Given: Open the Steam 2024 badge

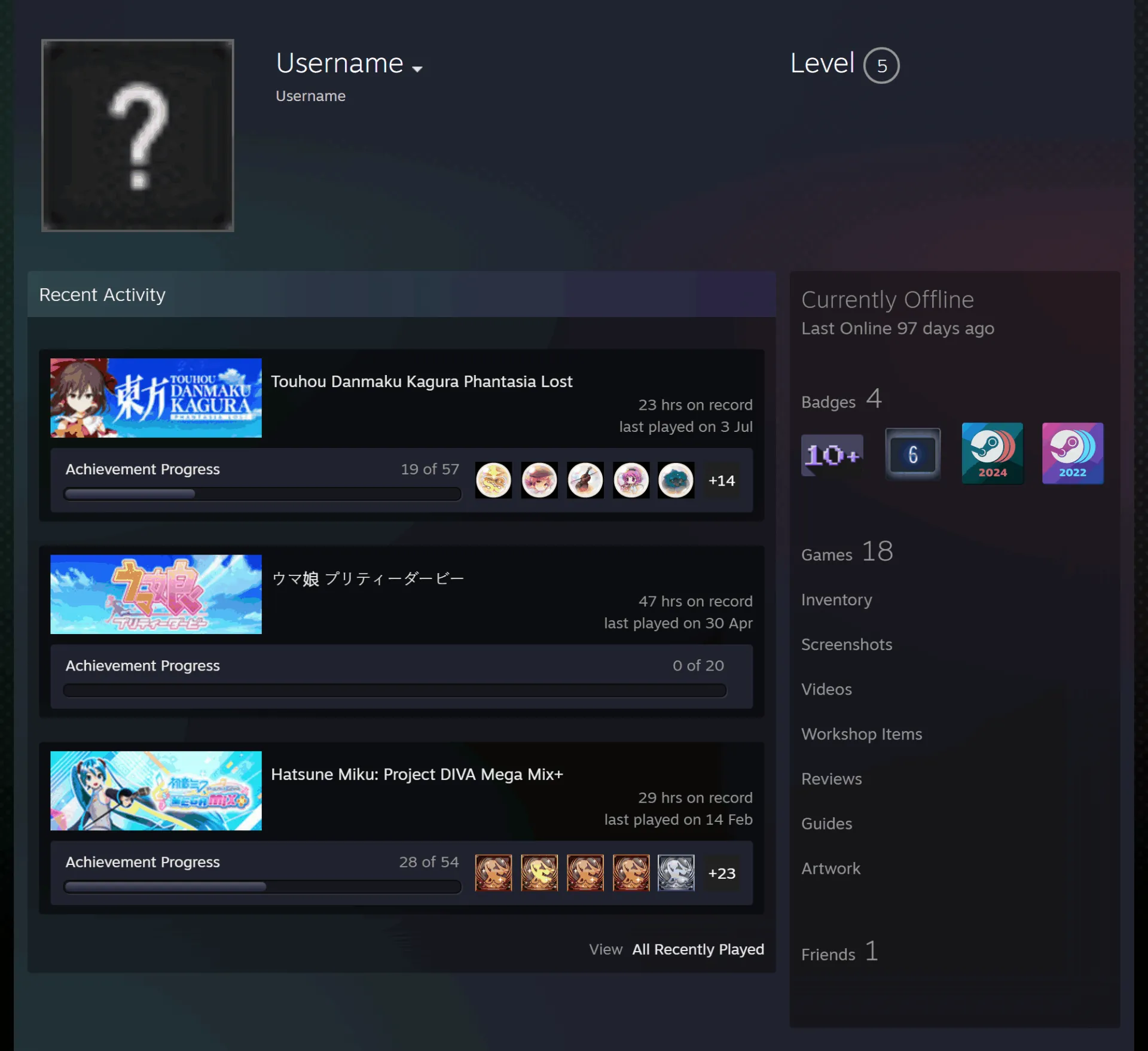Looking at the screenshot, I should coord(993,453).
